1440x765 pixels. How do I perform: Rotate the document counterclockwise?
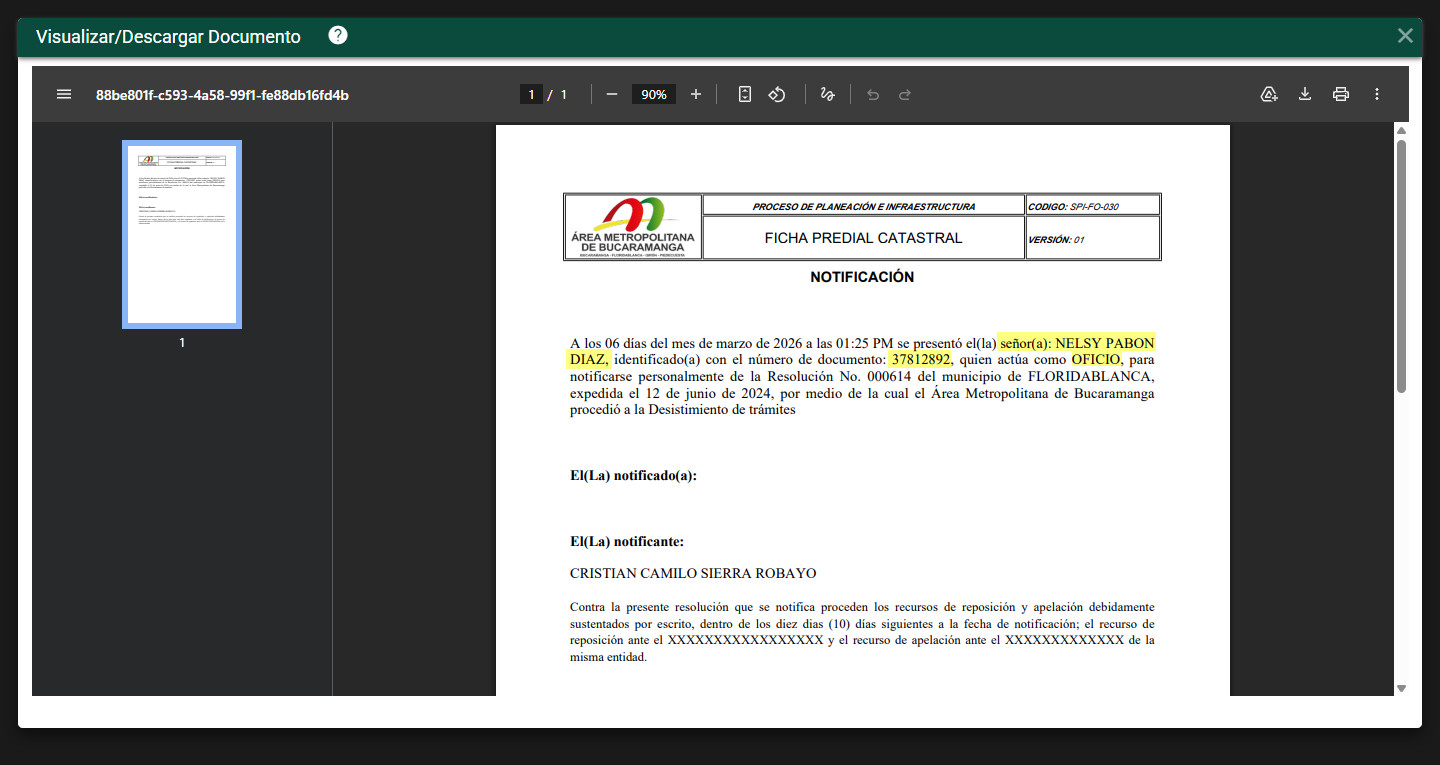point(777,94)
